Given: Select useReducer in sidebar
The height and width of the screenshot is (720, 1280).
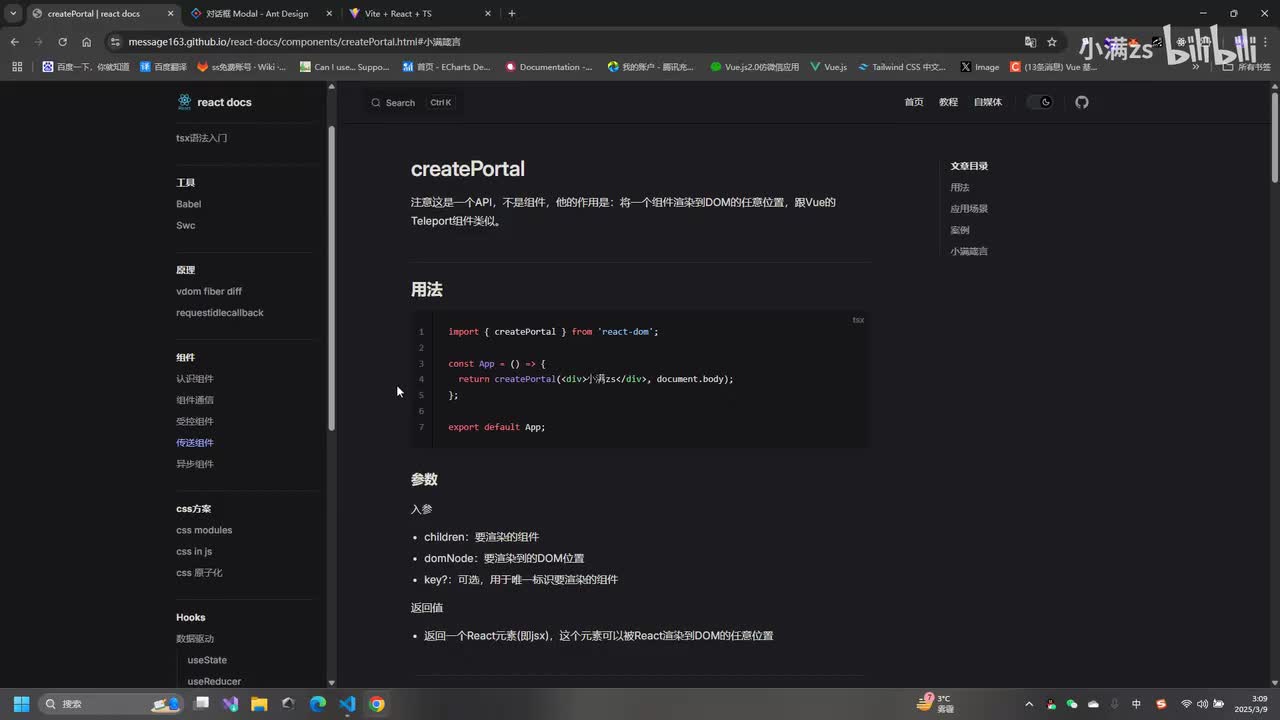Looking at the screenshot, I should coord(214,681).
